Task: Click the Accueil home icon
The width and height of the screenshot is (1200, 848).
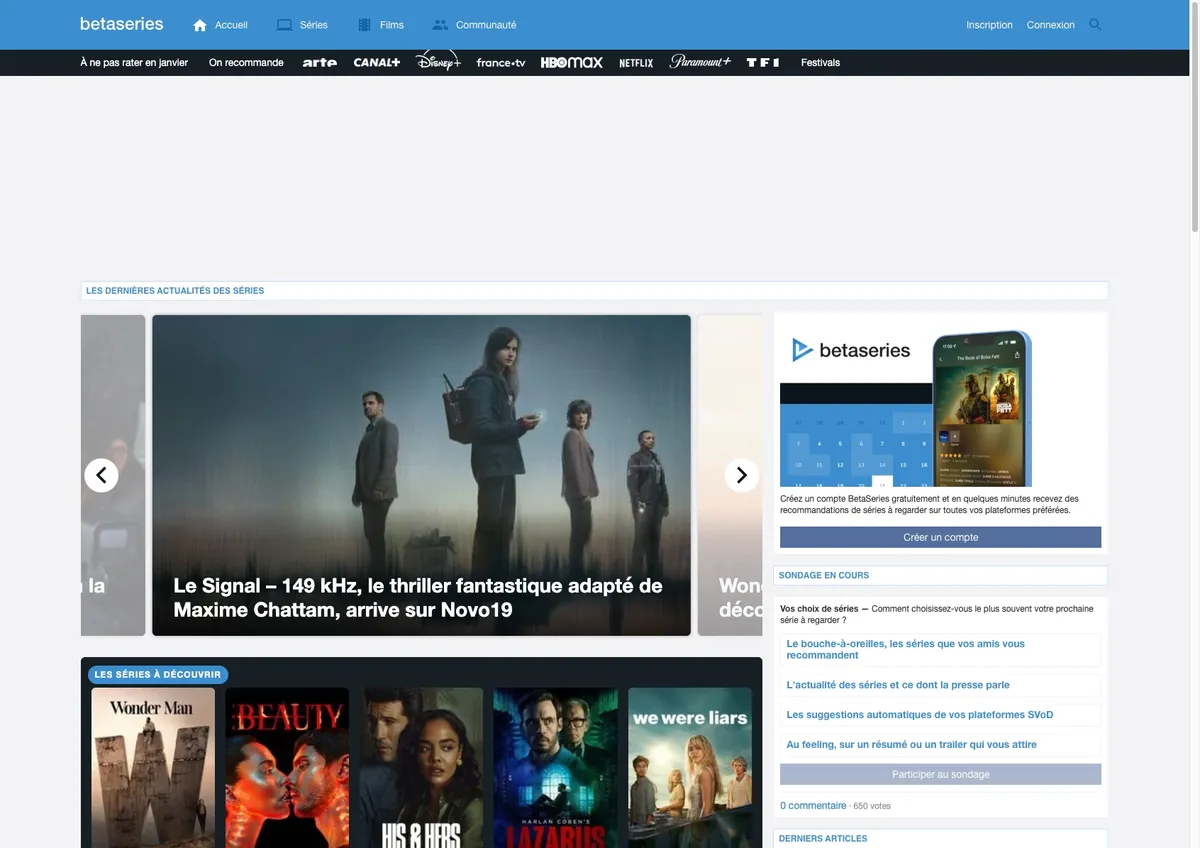Action: [x=200, y=25]
